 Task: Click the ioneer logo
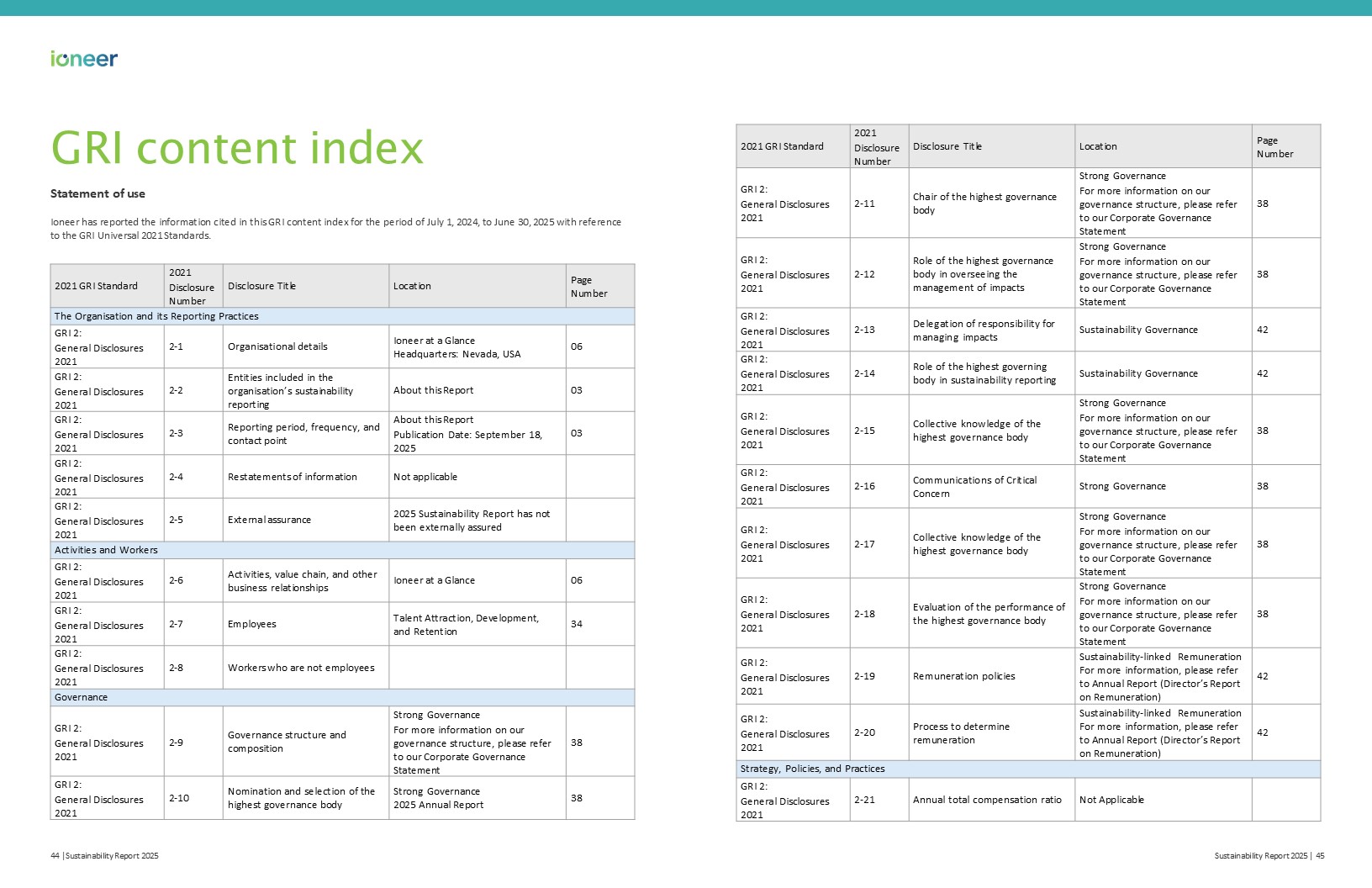coord(84,59)
